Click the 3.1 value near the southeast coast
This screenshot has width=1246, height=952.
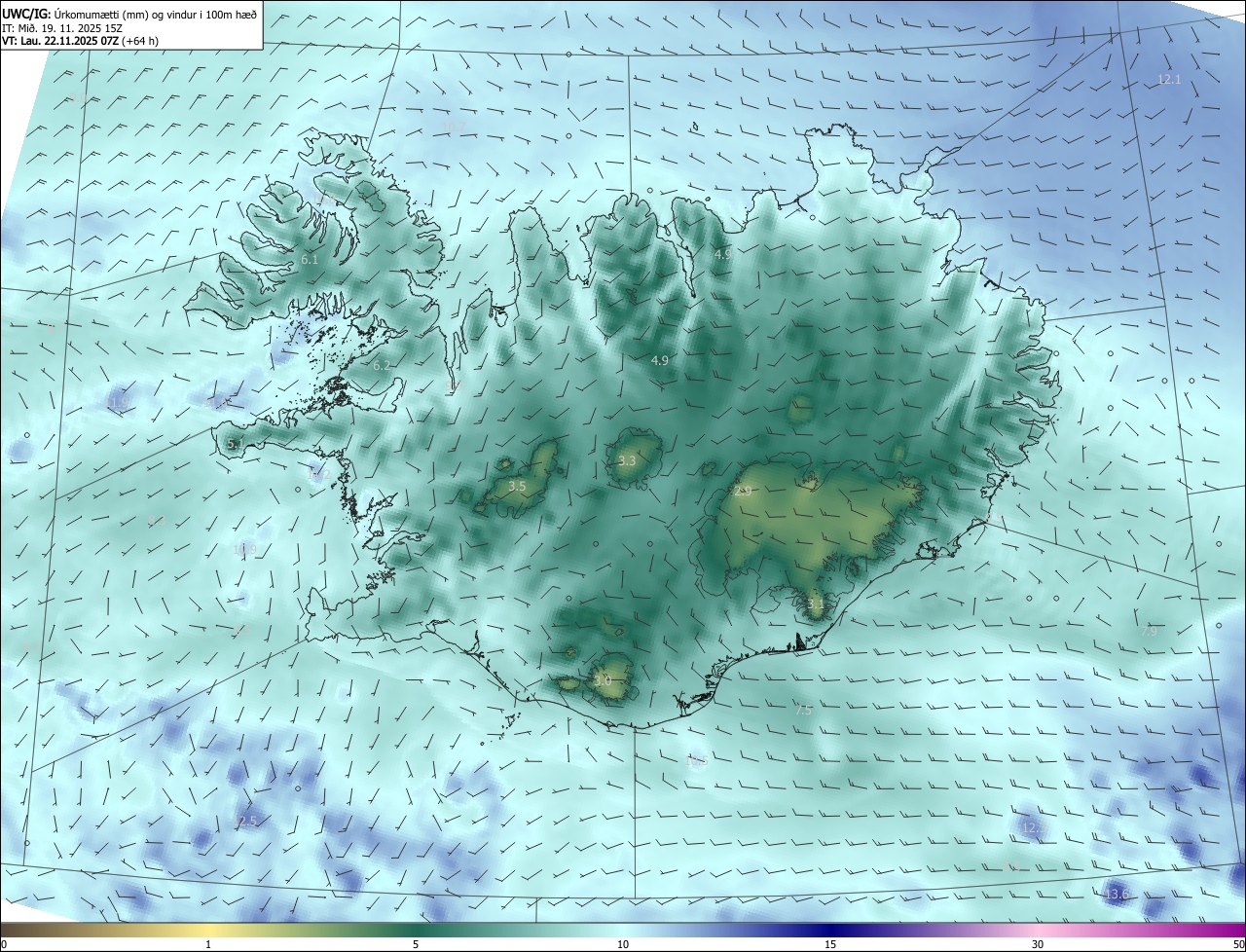816,604
